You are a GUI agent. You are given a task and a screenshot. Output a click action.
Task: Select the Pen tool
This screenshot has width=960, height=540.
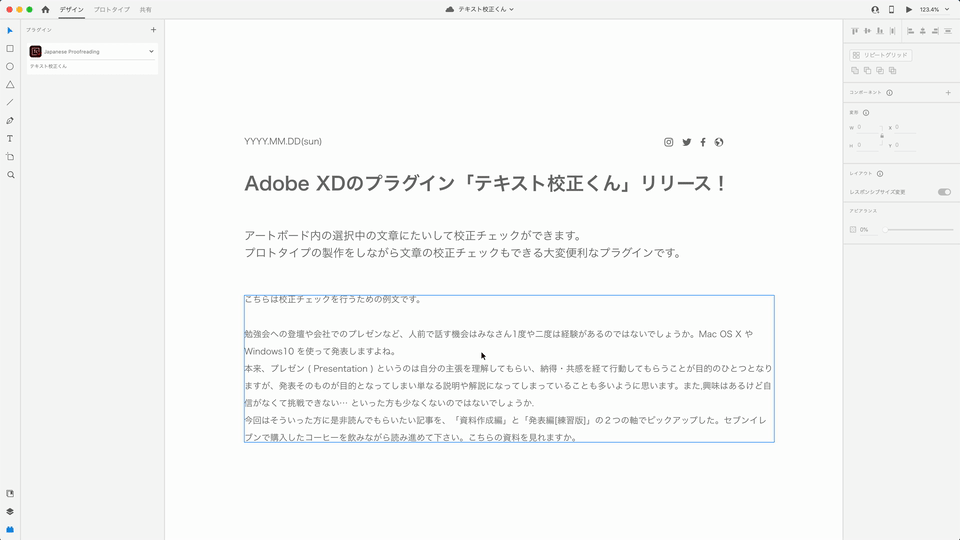pyautogui.click(x=10, y=121)
